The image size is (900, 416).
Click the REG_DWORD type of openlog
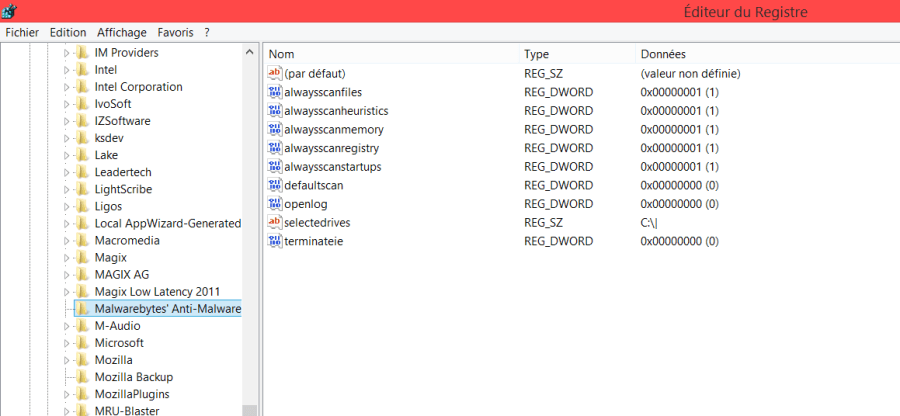558,204
